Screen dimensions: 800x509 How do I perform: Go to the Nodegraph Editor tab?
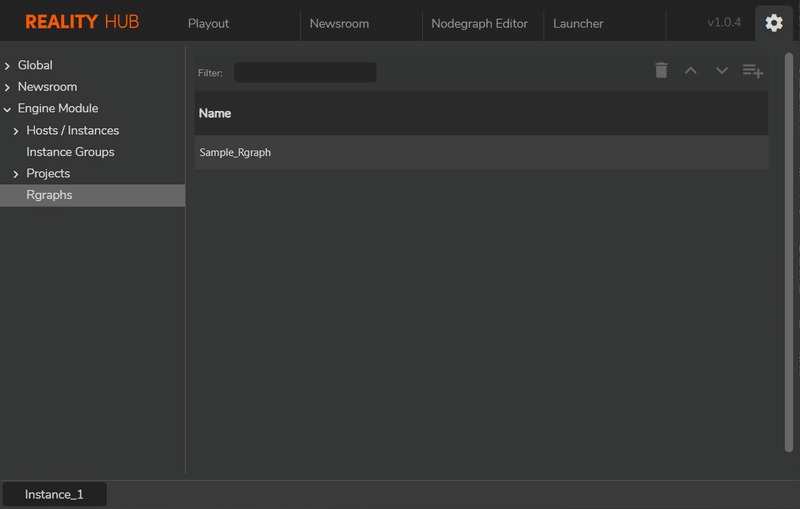pos(479,23)
